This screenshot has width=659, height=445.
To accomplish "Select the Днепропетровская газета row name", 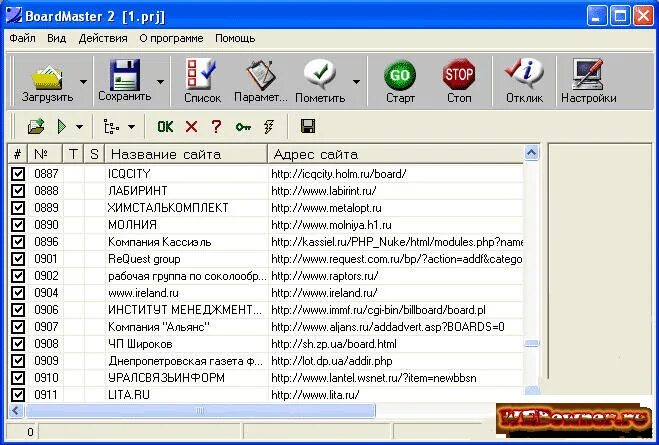I will pos(185,361).
